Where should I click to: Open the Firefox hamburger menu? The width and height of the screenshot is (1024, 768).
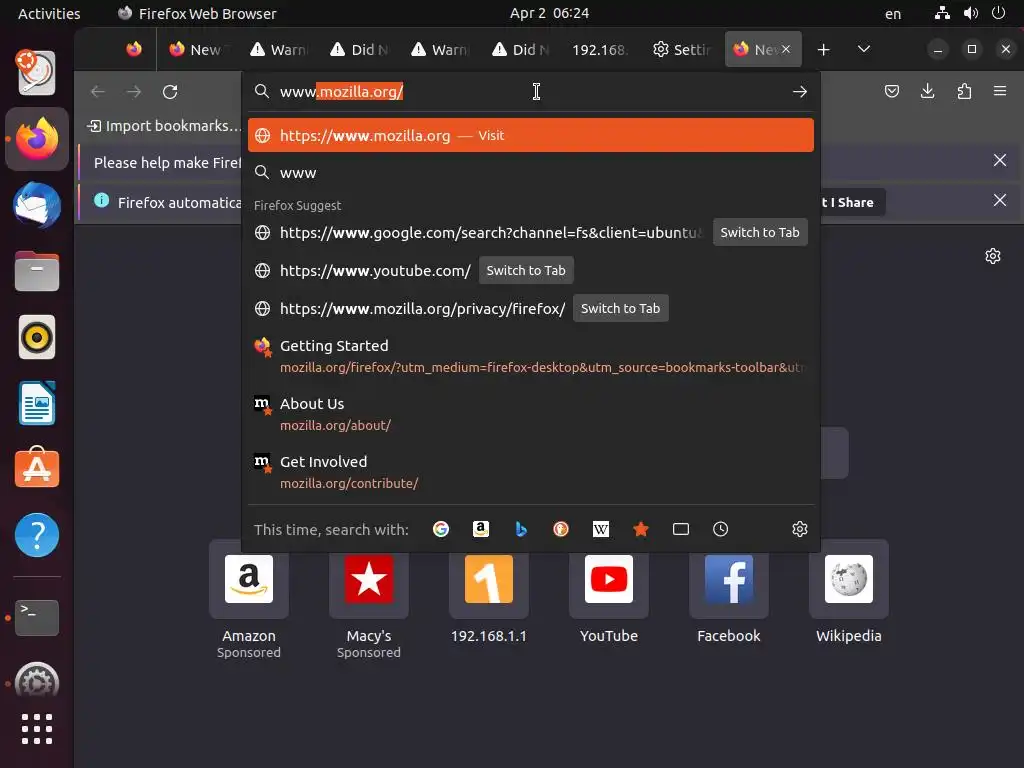1000,91
